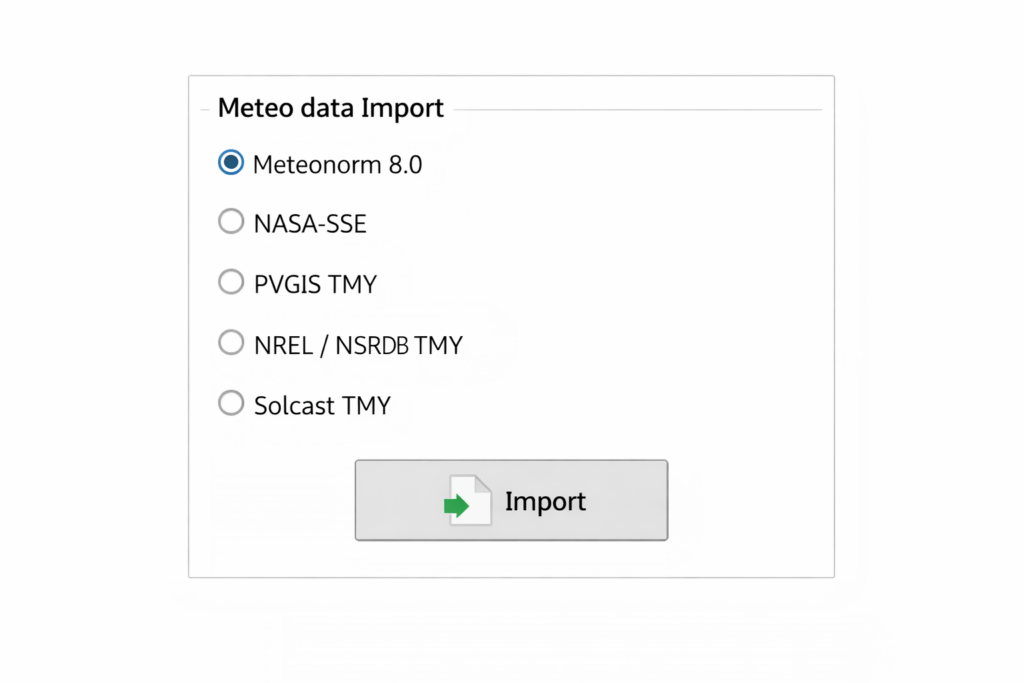
Task: Click the "8.0" version number in Meteonorm
Action: 405,164
